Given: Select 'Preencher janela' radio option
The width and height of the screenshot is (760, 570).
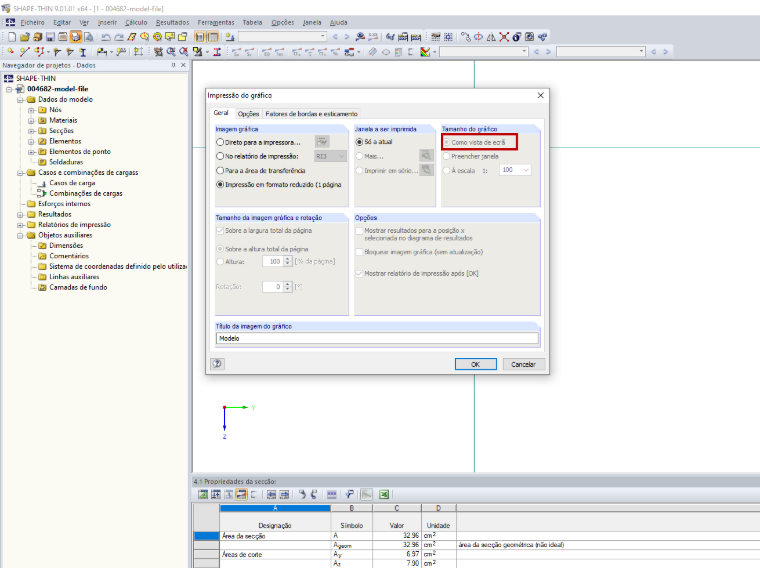Looking at the screenshot, I should click(446, 156).
